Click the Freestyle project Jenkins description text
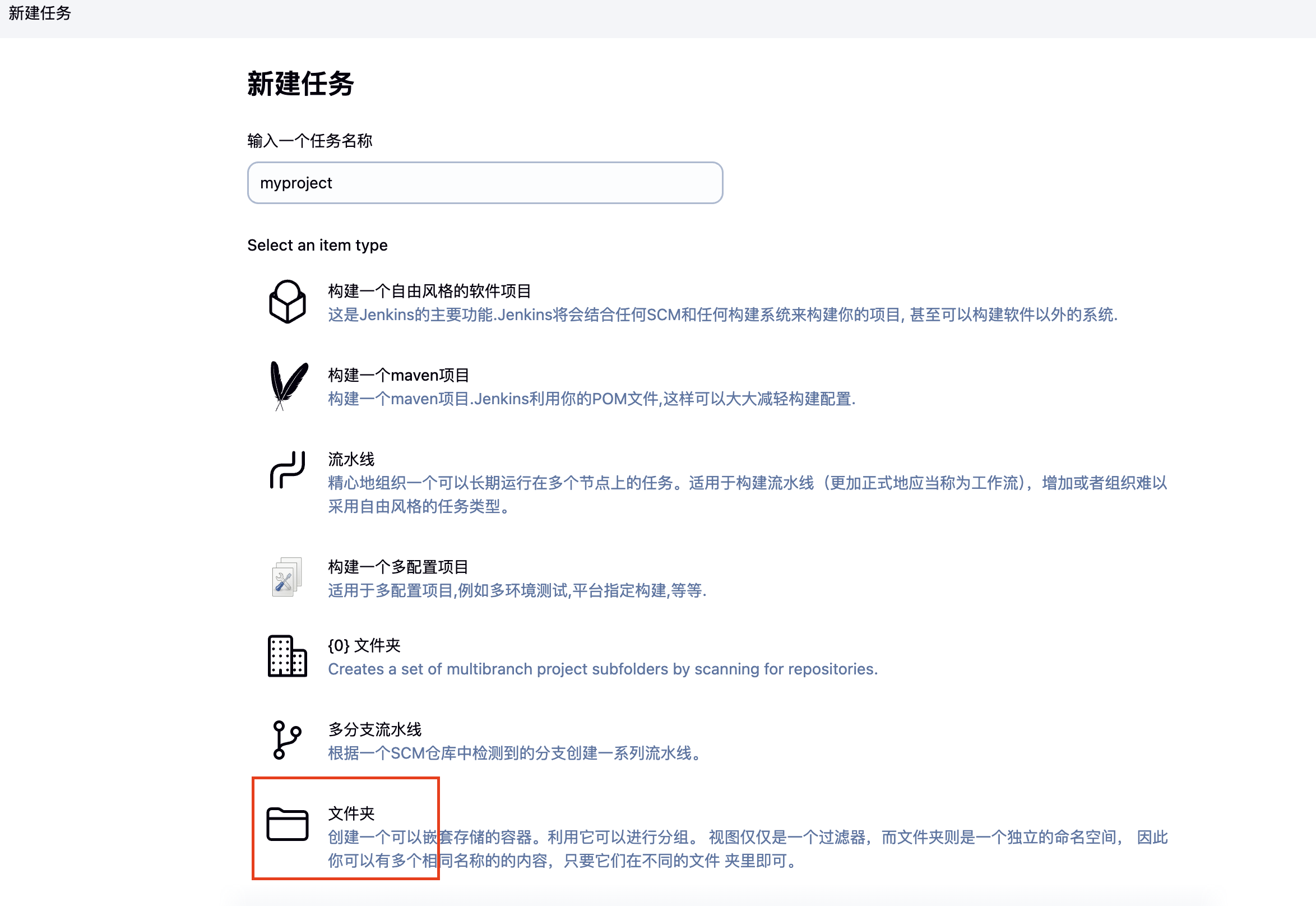 722,315
